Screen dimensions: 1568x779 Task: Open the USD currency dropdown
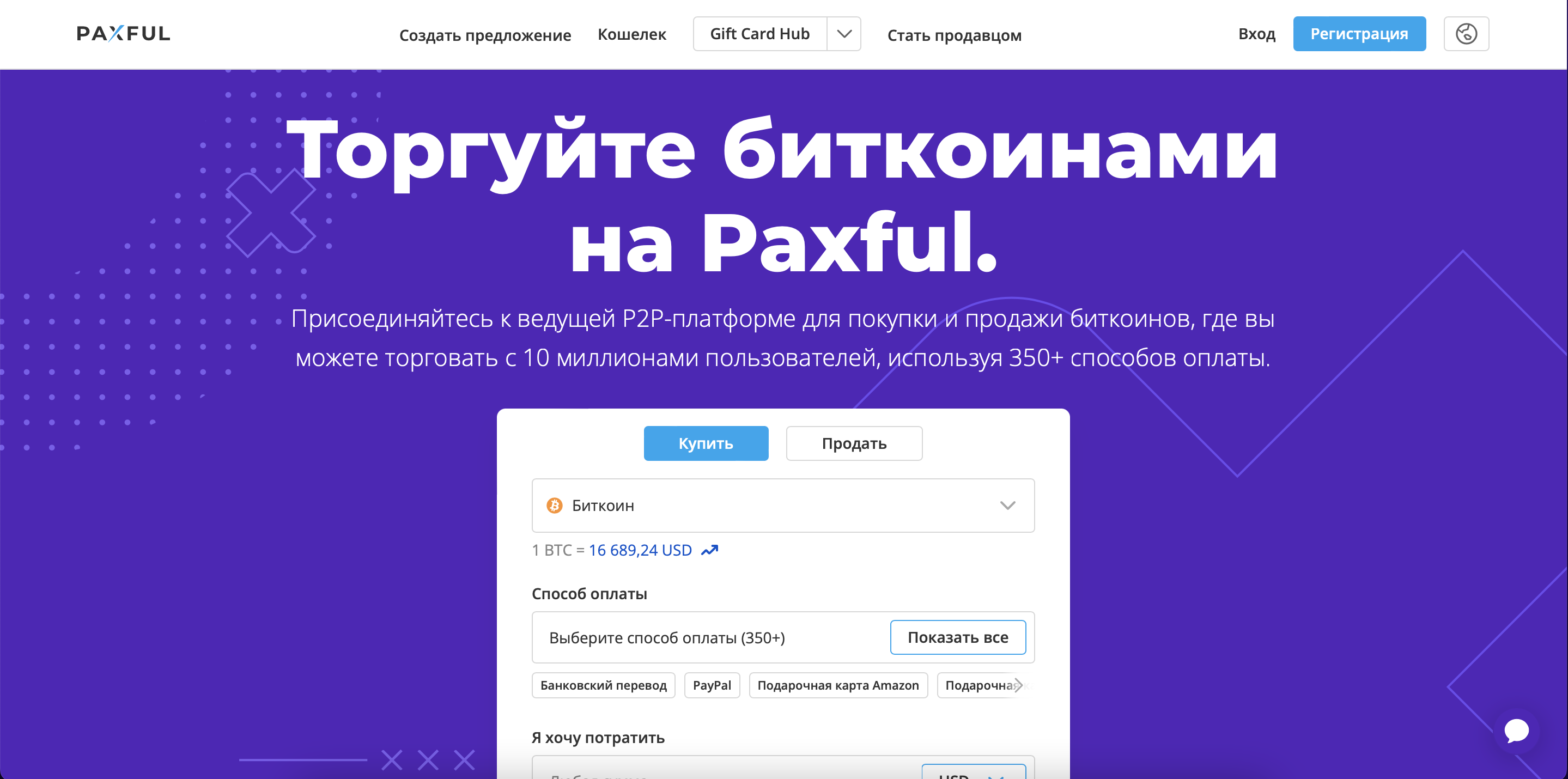973,772
